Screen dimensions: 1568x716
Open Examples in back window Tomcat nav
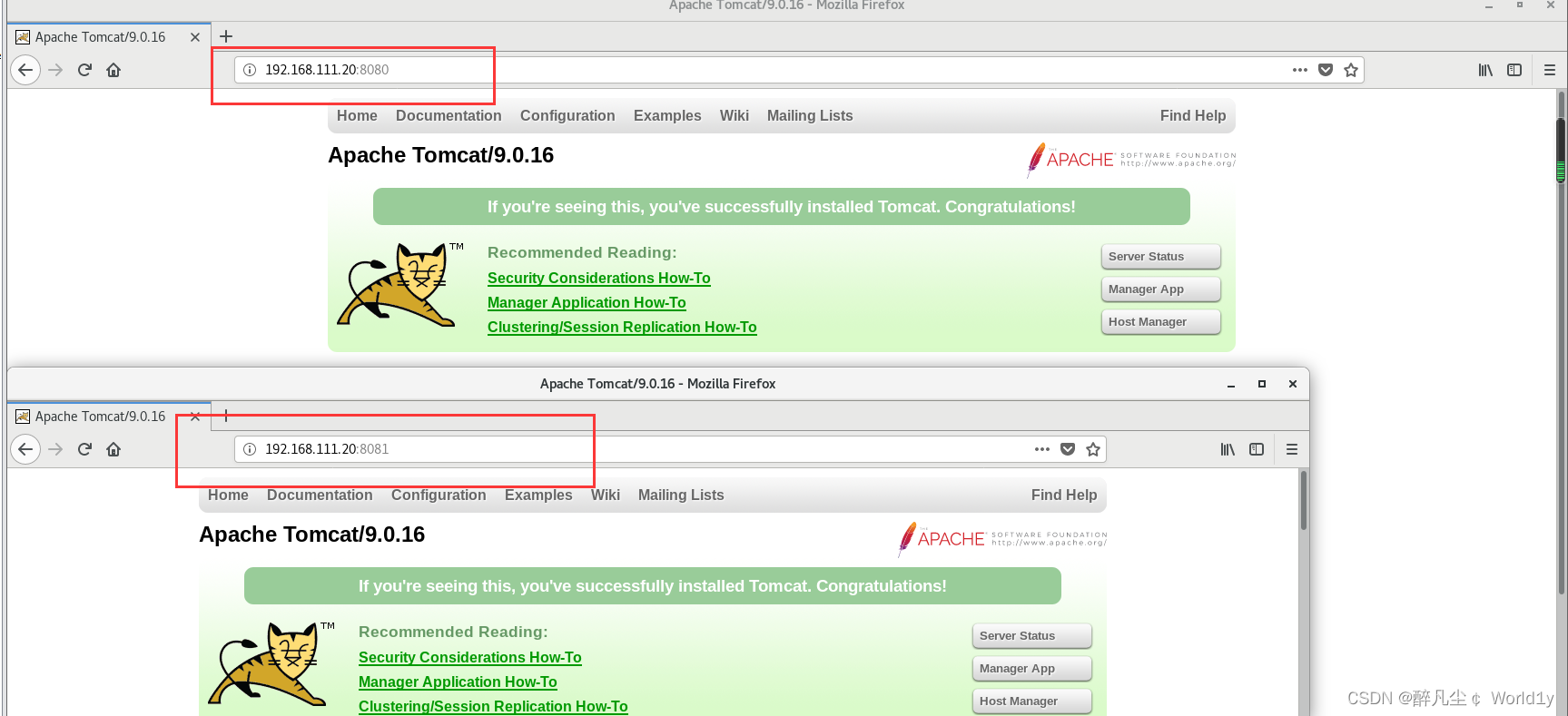tap(667, 115)
